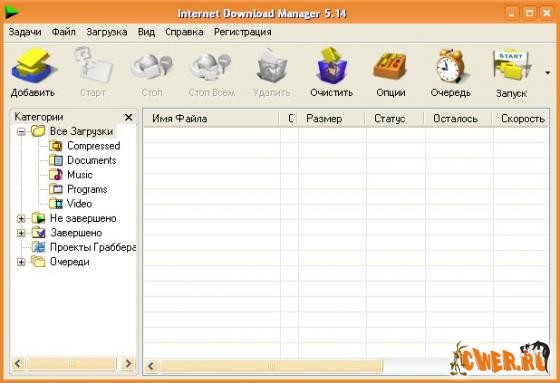This screenshot has width=560, height=383.
Task: Select the Compressed category label
Action: (x=94, y=146)
